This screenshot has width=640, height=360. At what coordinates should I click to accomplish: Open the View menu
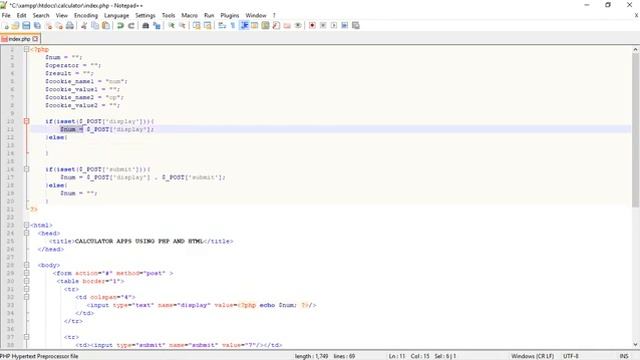[62, 16]
